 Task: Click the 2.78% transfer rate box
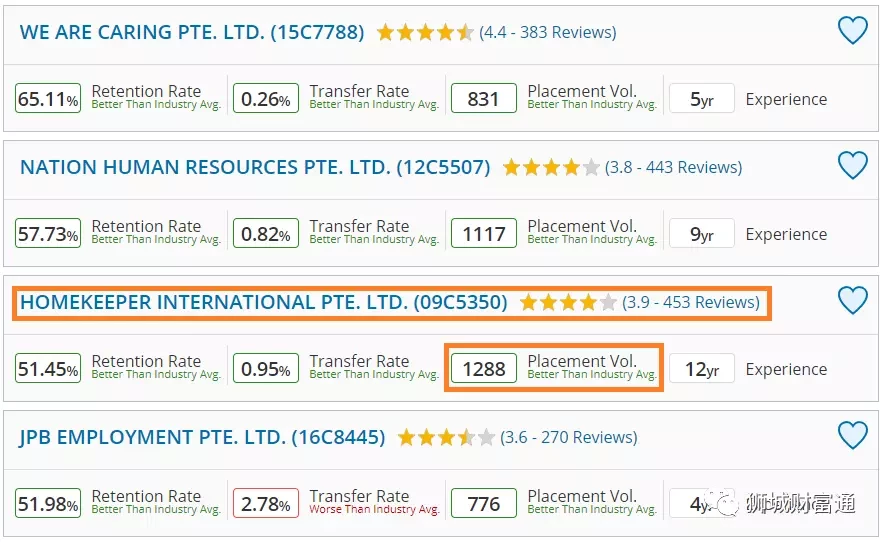coord(266,503)
